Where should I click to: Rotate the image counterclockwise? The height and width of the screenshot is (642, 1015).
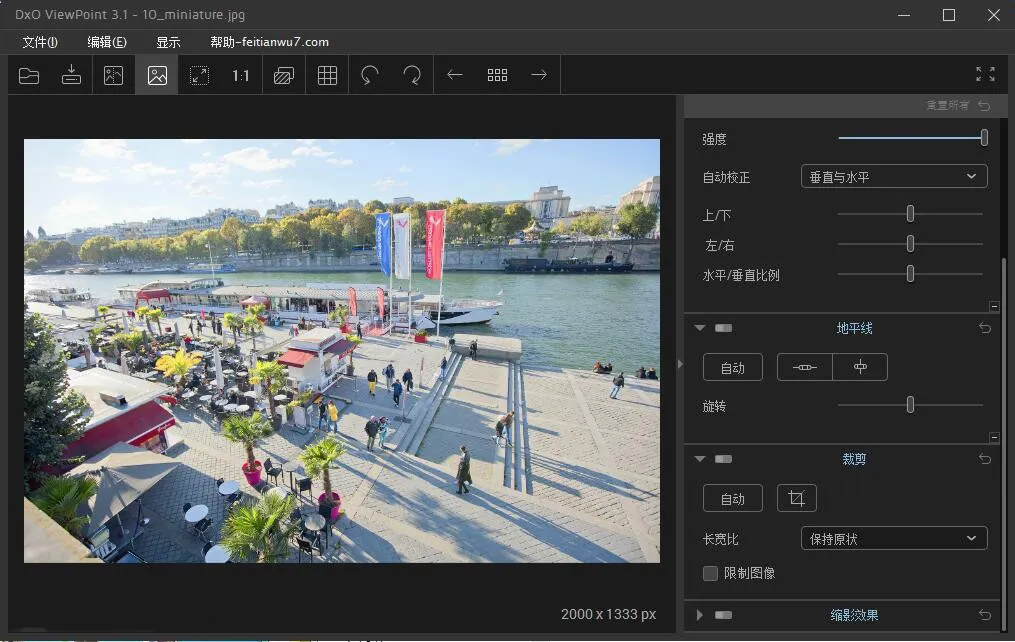[369, 74]
